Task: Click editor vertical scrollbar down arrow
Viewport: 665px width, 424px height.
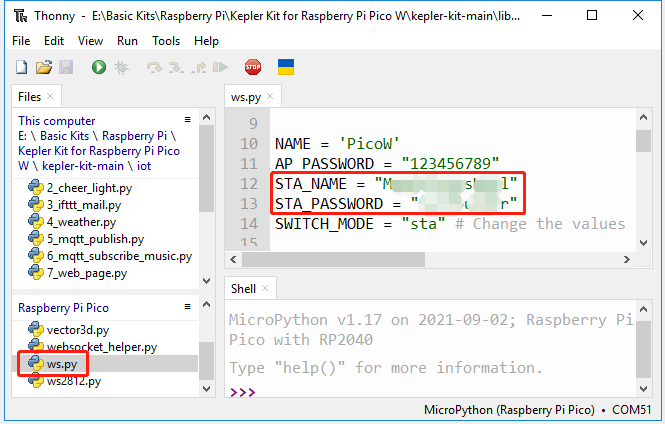Action: [643, 243]
